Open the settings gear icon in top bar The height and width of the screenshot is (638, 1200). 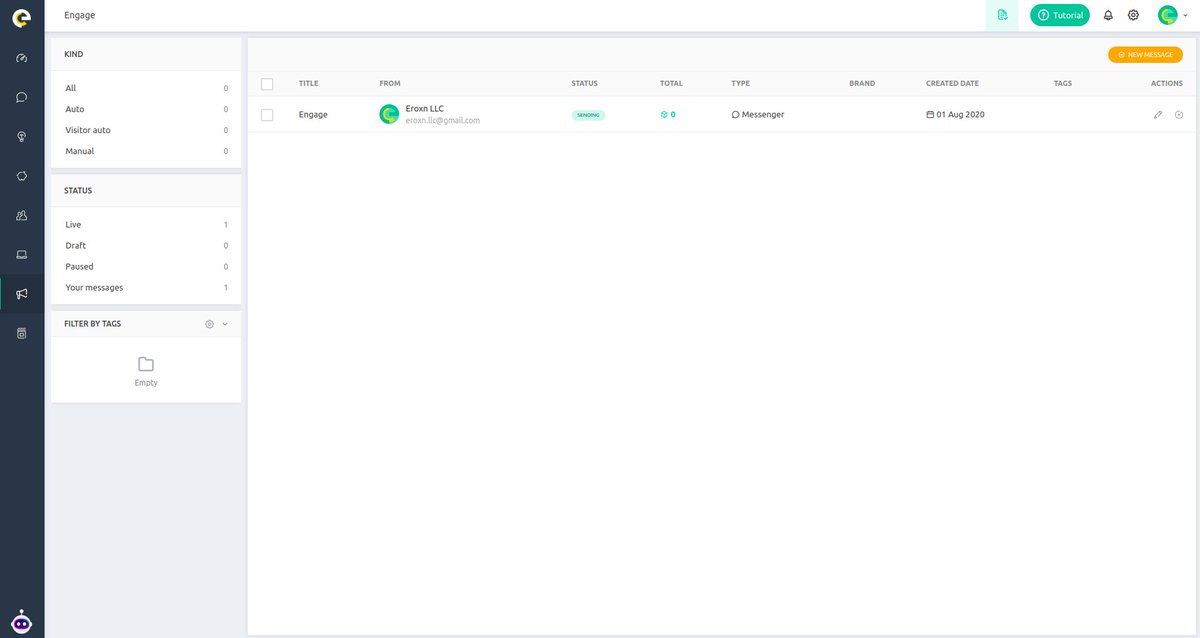1133,14
